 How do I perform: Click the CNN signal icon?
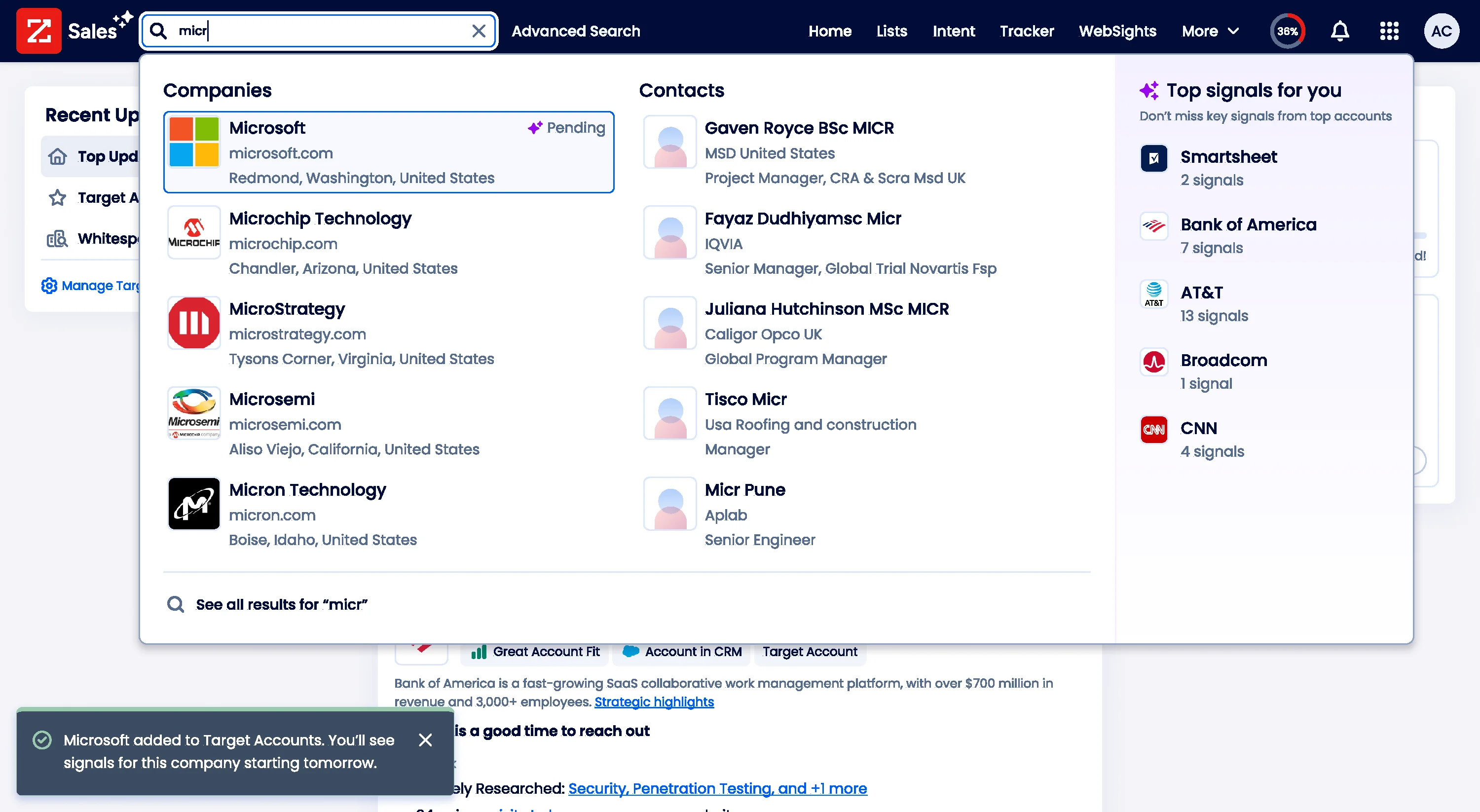click(1153, 429)
